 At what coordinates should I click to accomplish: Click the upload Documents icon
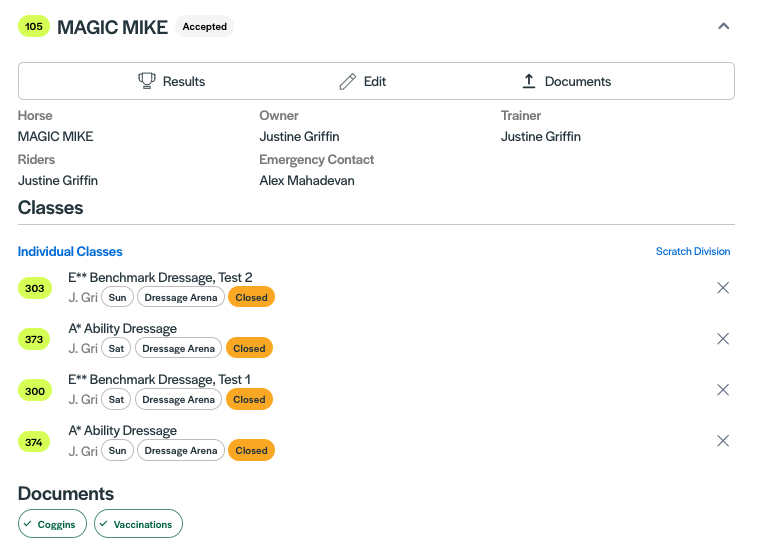pyautogui.click(x=529, y=81)
